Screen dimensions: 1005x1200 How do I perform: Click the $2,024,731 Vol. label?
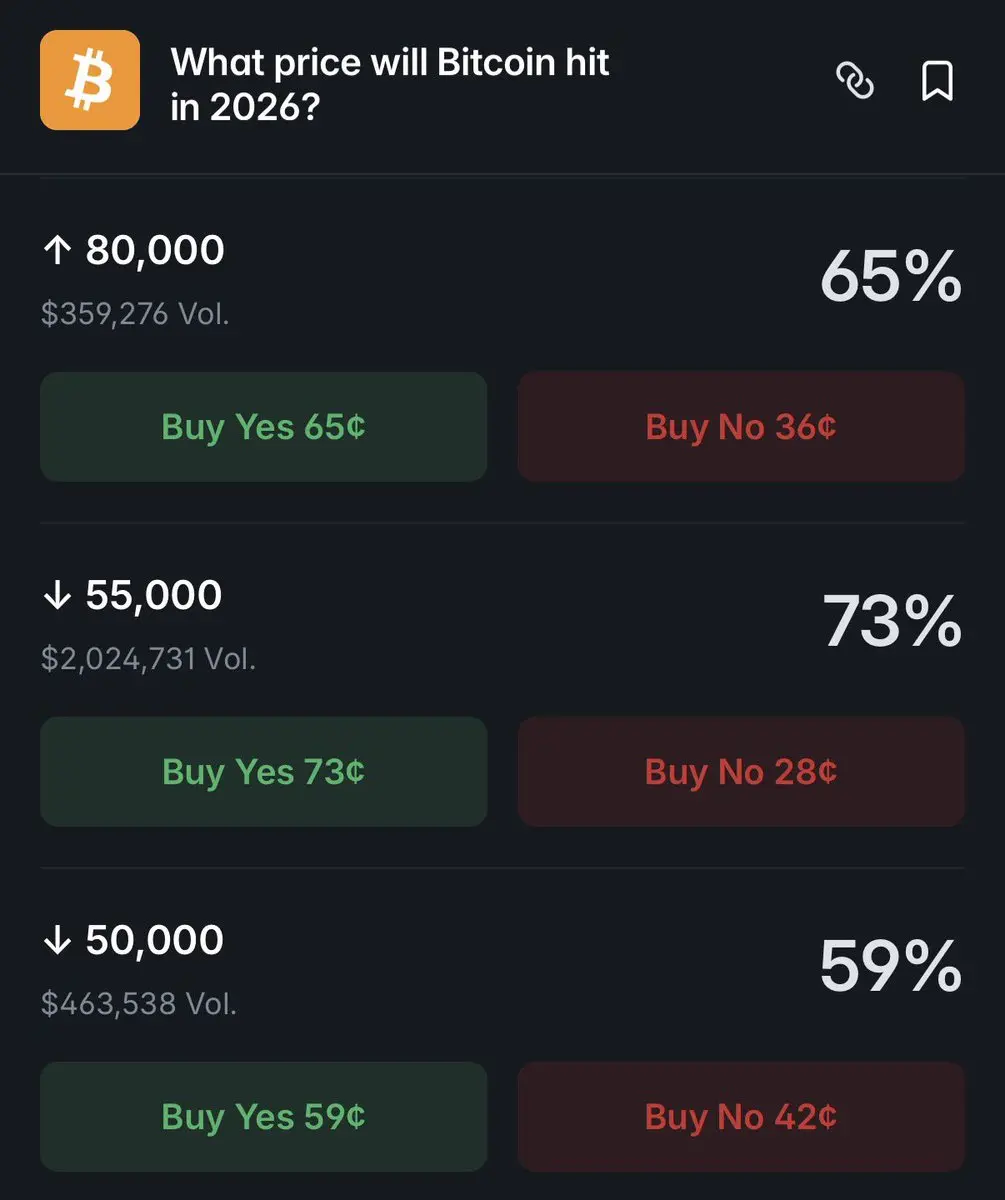(148, 659)
